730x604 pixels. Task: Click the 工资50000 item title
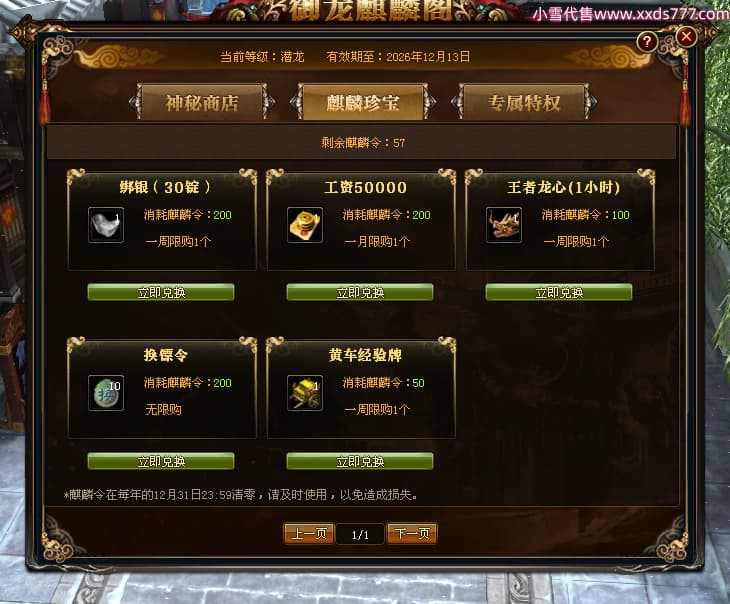365,187
